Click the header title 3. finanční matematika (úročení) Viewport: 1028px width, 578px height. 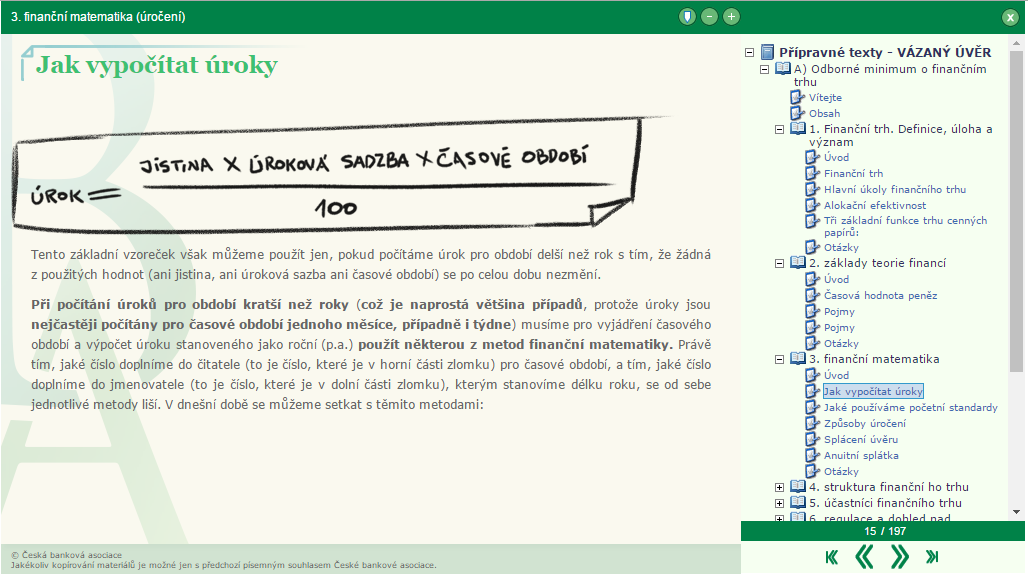98,16
